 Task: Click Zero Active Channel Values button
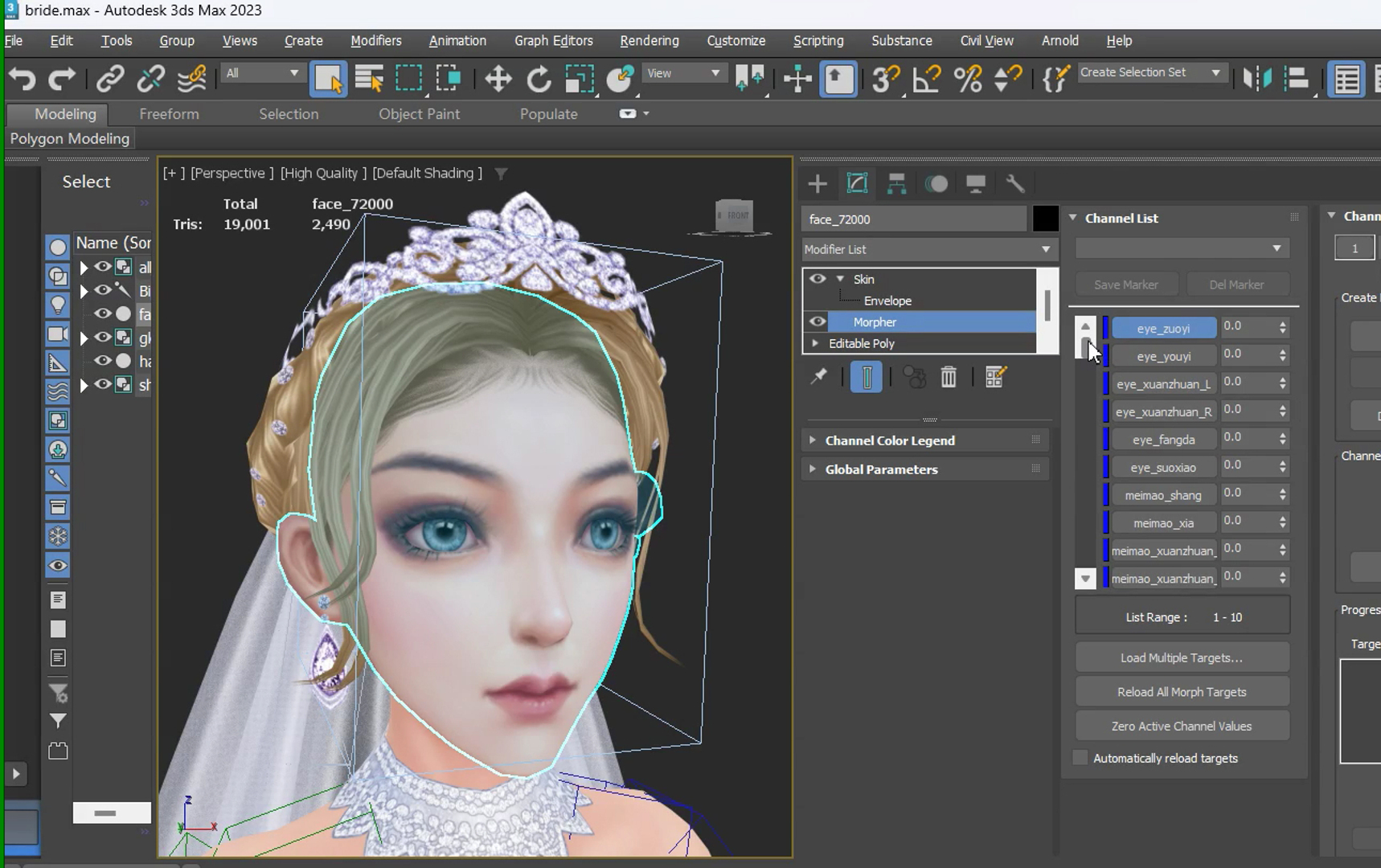[1182, 726]
